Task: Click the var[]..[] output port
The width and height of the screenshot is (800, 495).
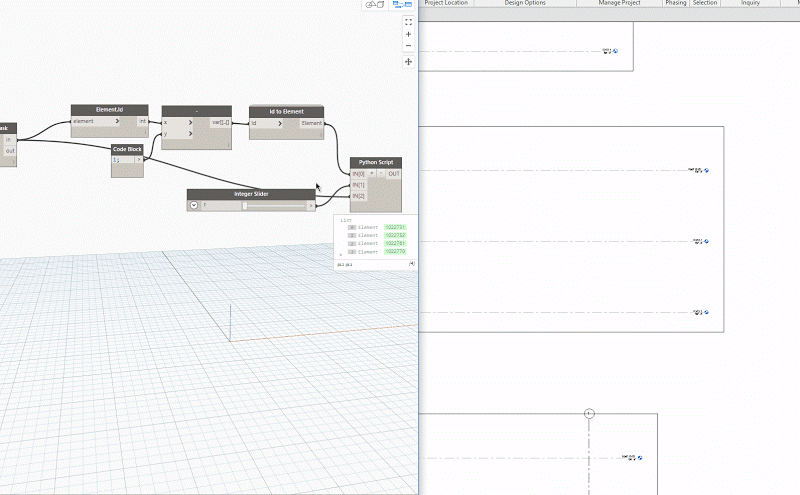Action: point(221,122)
